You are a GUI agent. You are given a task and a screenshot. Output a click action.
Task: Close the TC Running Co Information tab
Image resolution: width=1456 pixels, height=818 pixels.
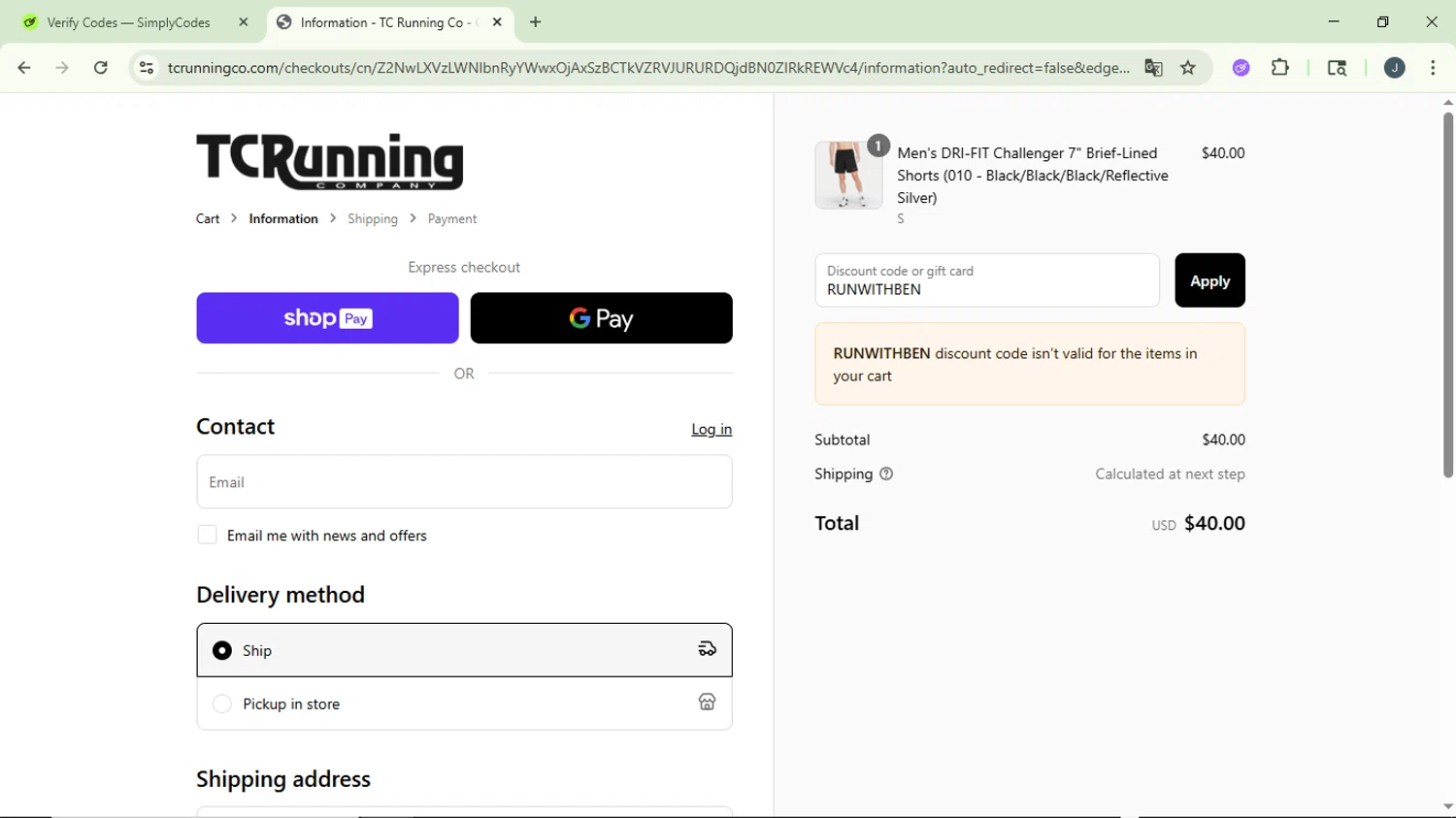(x=497, y=22)
